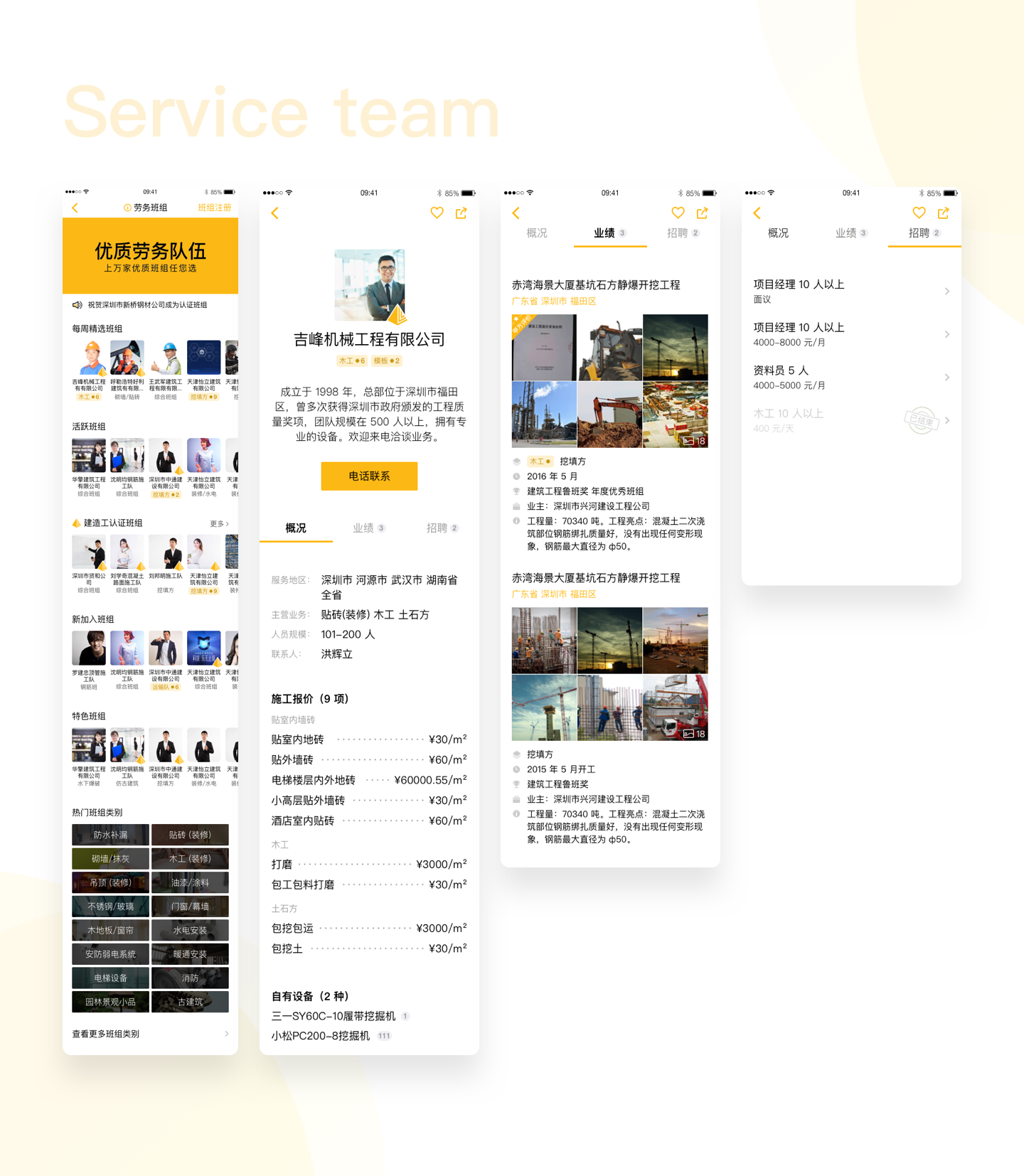Image resolution: width=1024 pixels, height=1176 pixels.
Task: Tap share icon above the company portrait photo
Action: coord(462,213)
